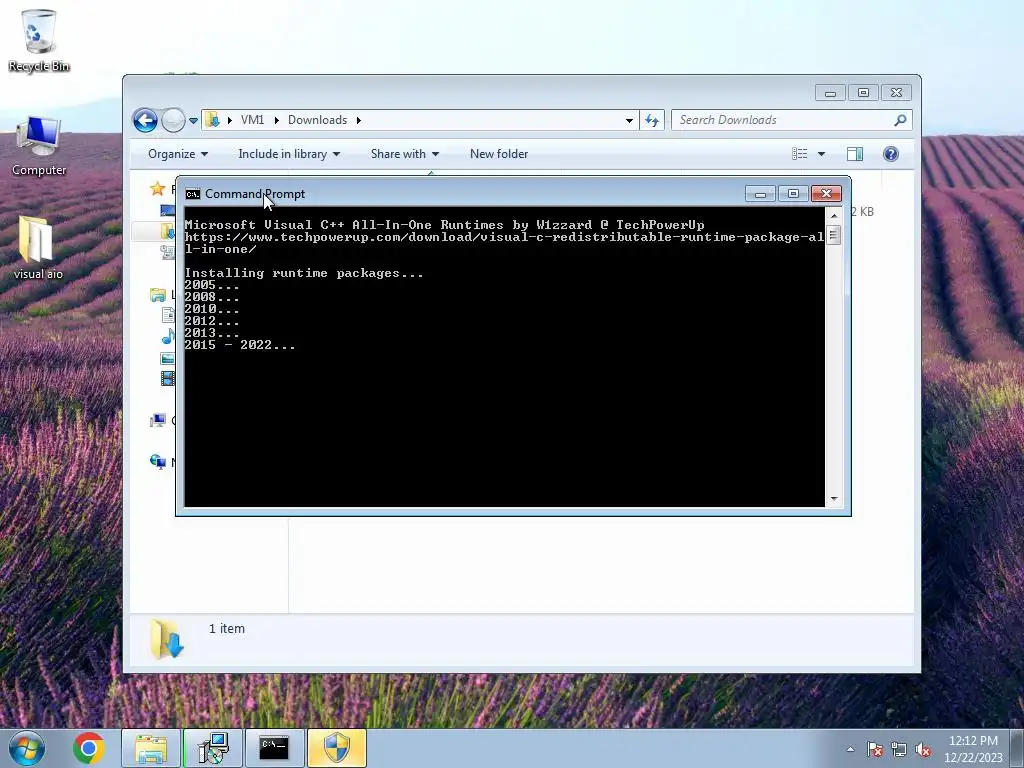This screenshot has width=1024, height=768.
Task: Change the view with the views icon
Action: tap(799, 153)
